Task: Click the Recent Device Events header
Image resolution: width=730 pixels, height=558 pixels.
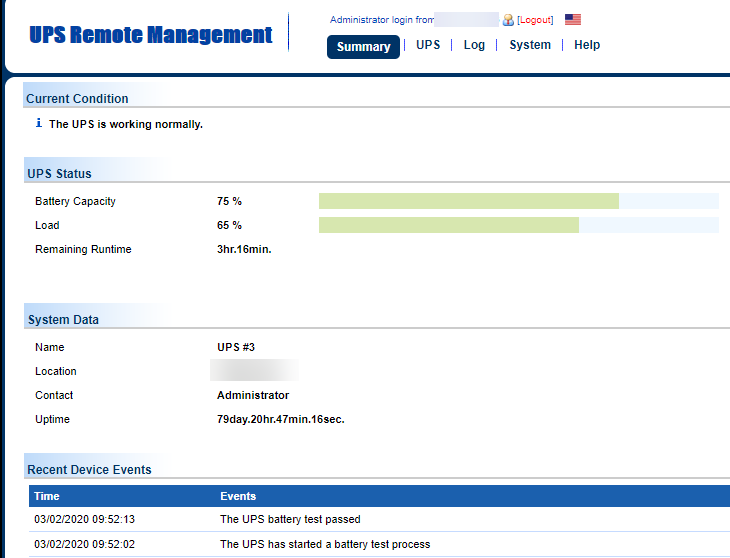Action: [x=89, y=469]
